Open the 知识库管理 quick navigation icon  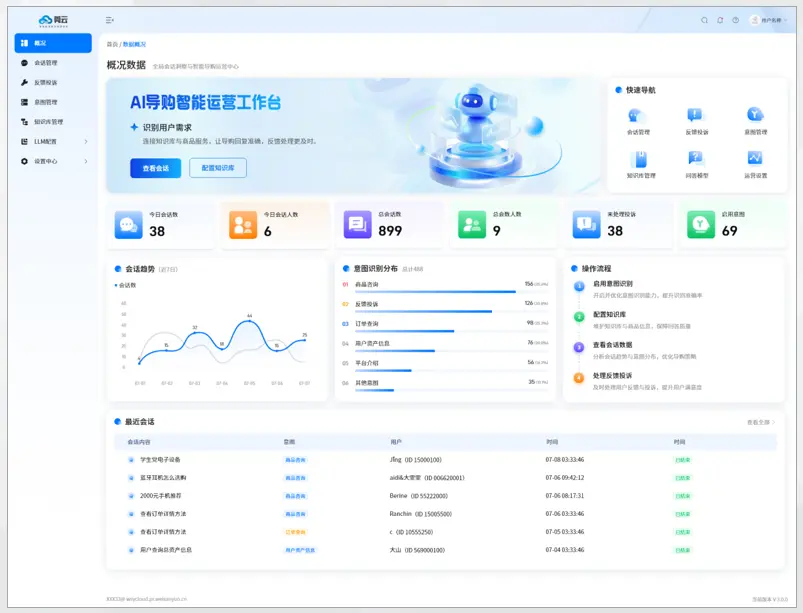pos(638,159)
